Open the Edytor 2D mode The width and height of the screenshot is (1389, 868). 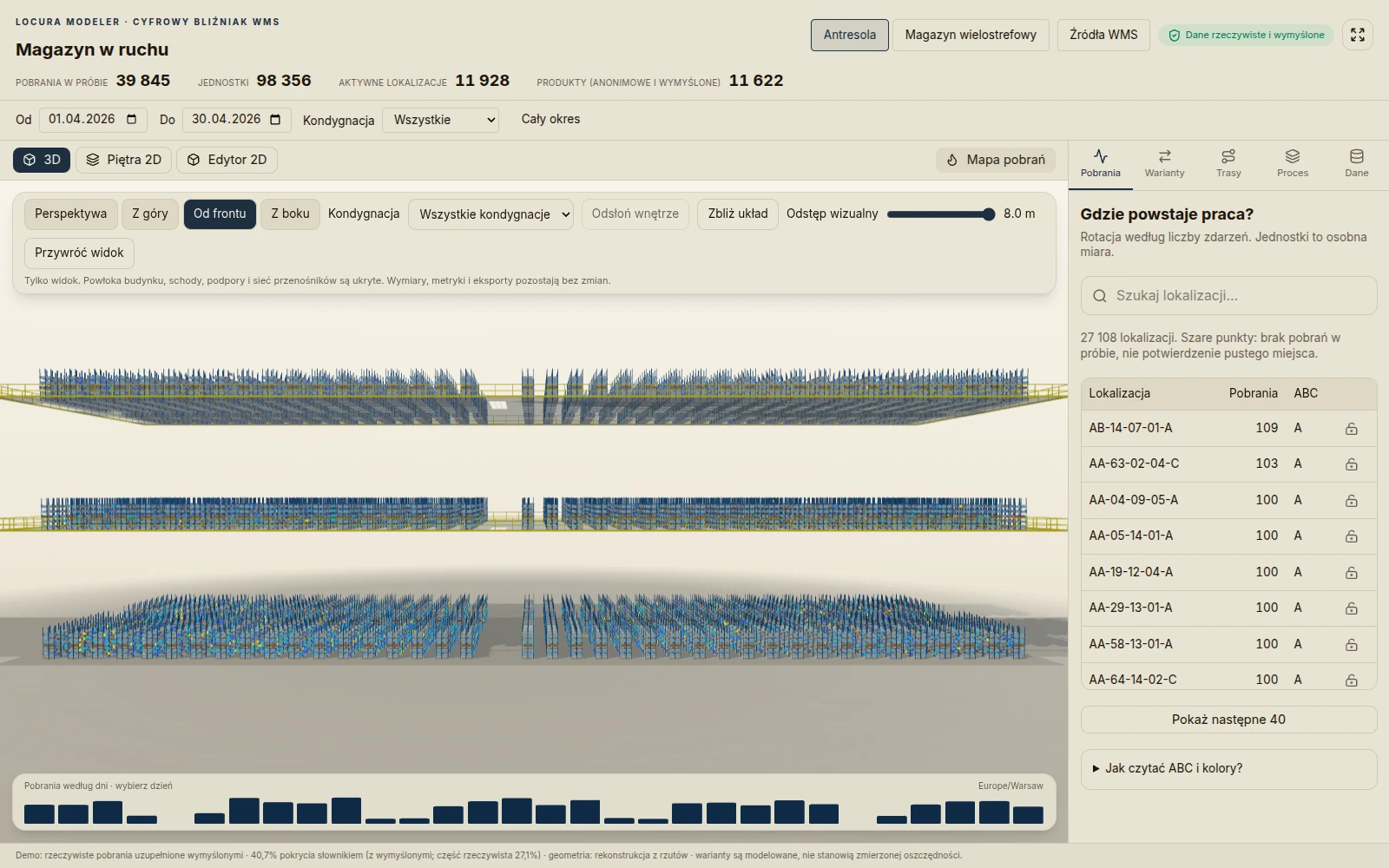(x=227, y=160)
